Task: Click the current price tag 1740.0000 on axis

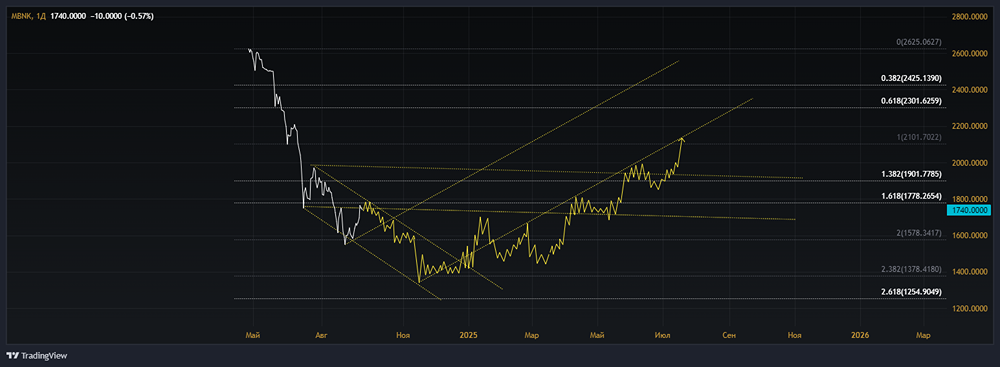Action: coord(970,210)
